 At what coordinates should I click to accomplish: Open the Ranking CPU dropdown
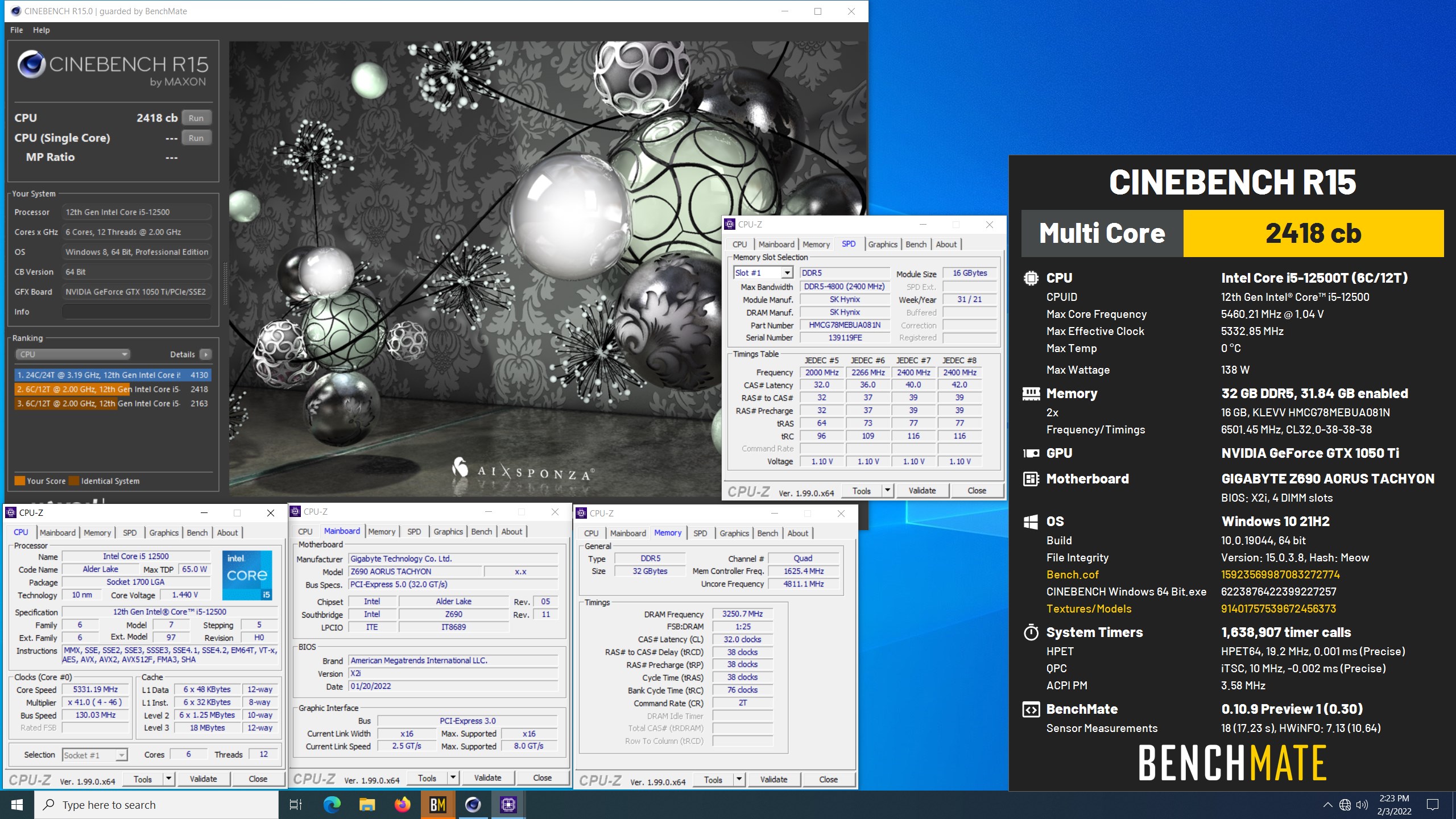[72, 354]
